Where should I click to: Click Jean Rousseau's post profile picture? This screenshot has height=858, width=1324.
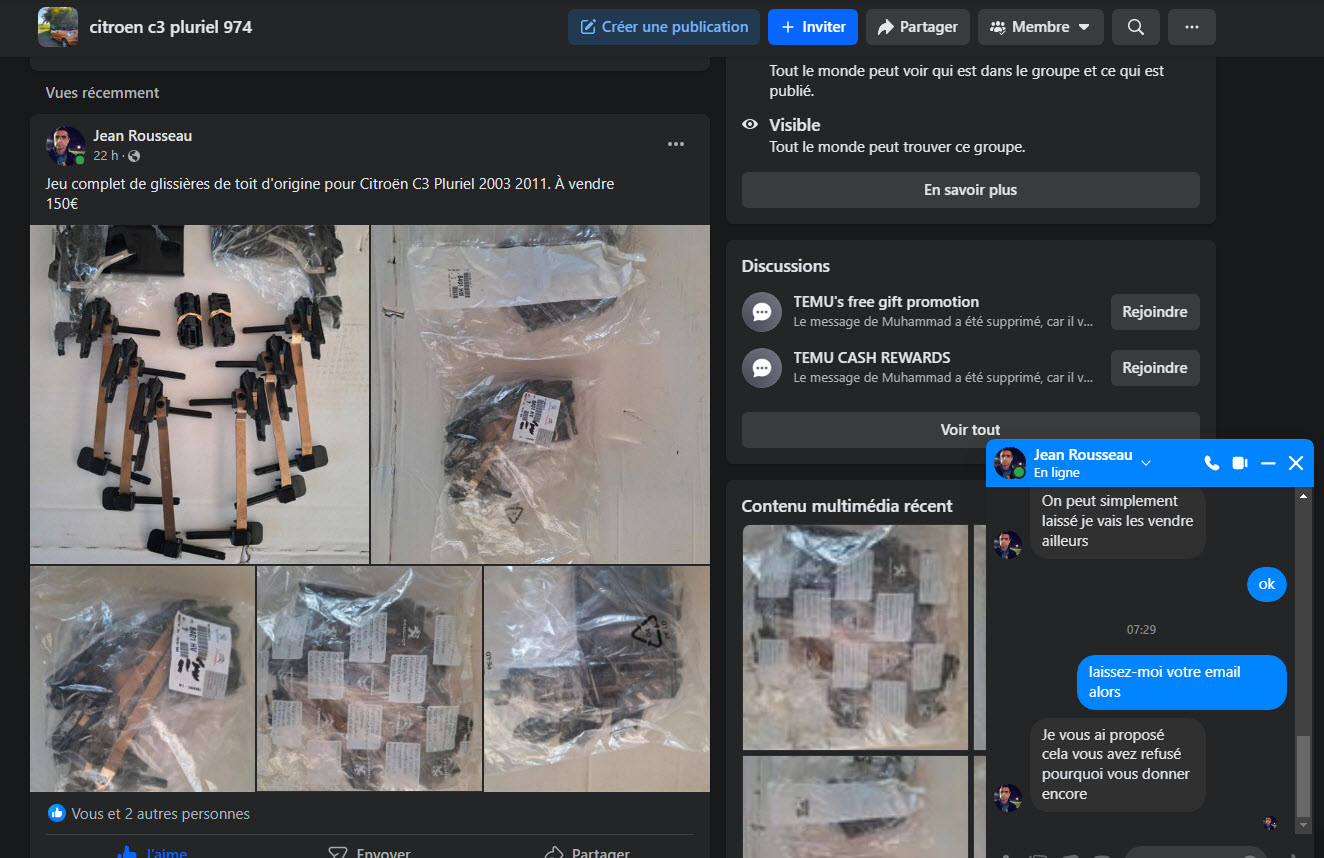(x=66, y=146)
